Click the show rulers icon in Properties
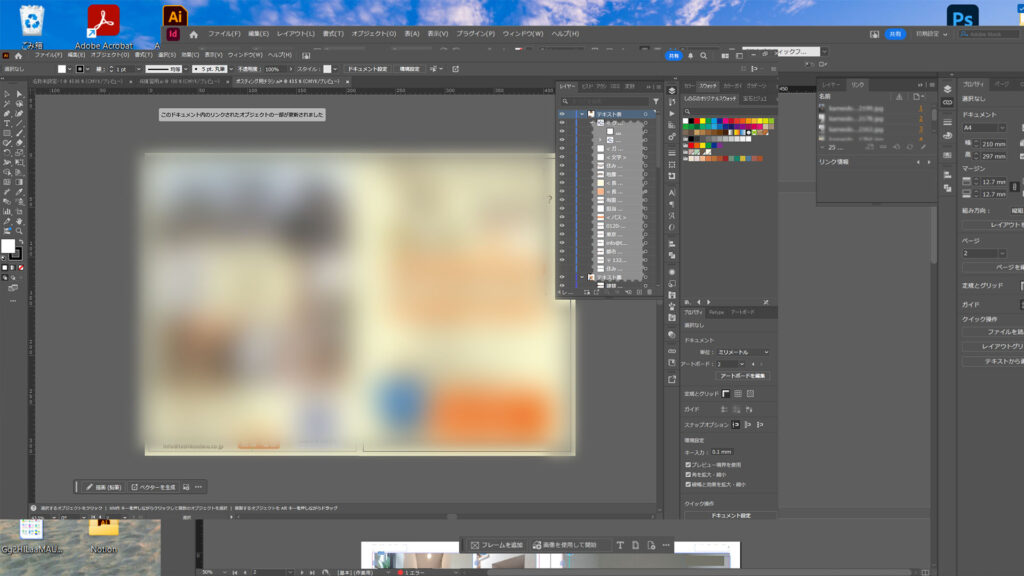This screenshot has width=1024, height=576. pos(726,394)
